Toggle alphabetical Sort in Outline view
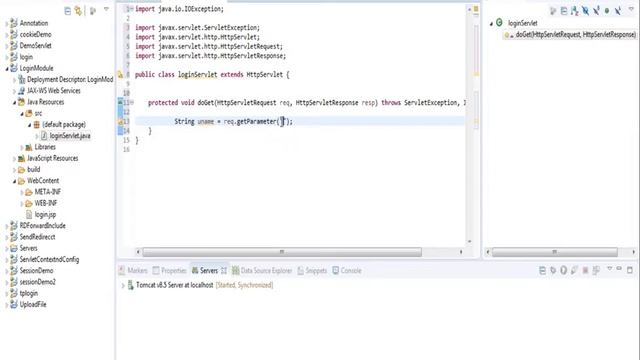 (x=574, y=11)
